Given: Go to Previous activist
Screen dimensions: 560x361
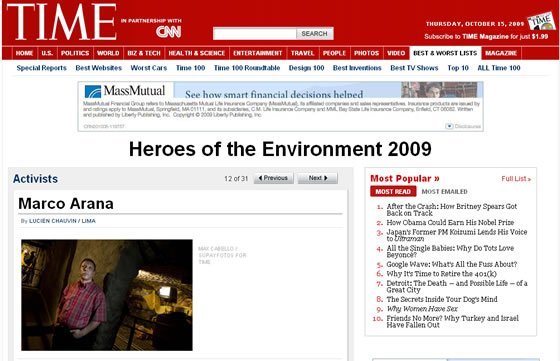Looking at the screenshot, I should (274, 178).
